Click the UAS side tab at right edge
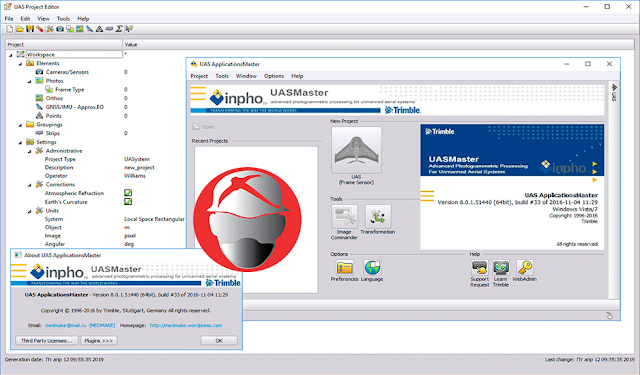The image size is (640, 375). click(x=614, y=93)
